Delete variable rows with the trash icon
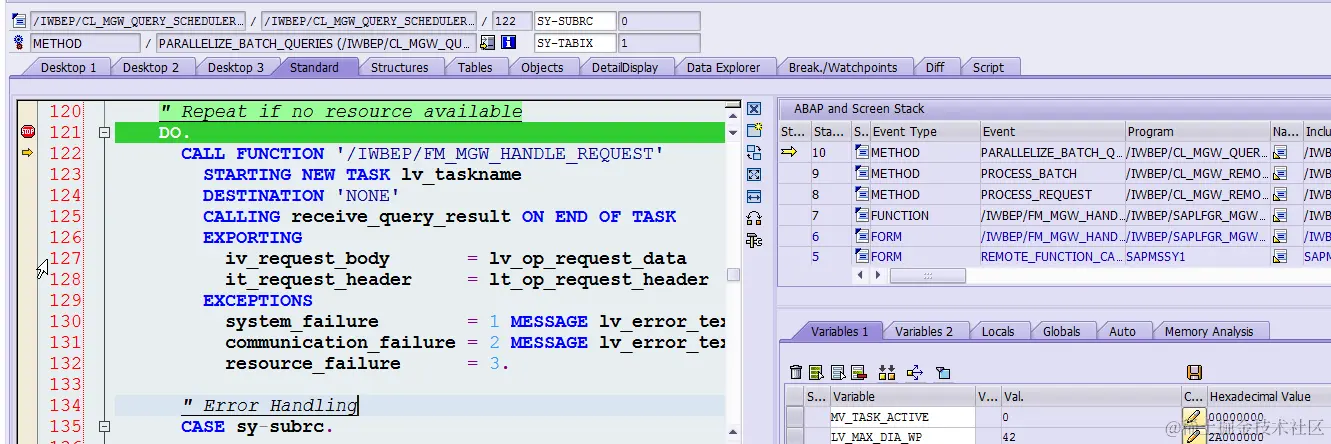 [x=796, y=373]
